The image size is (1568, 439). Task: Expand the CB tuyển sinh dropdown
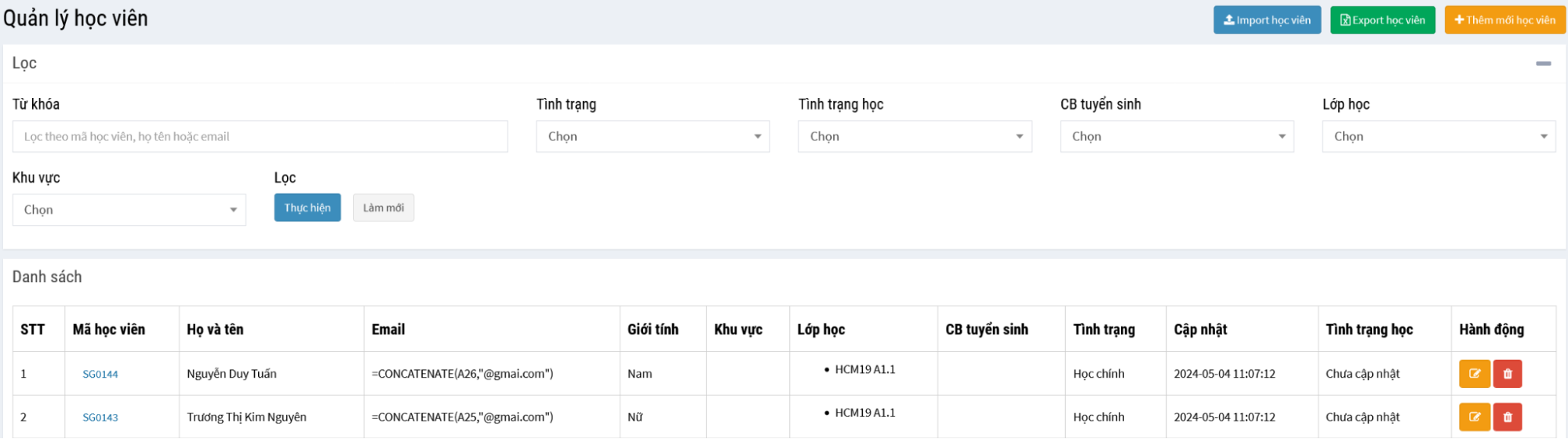click(1177, 136)
